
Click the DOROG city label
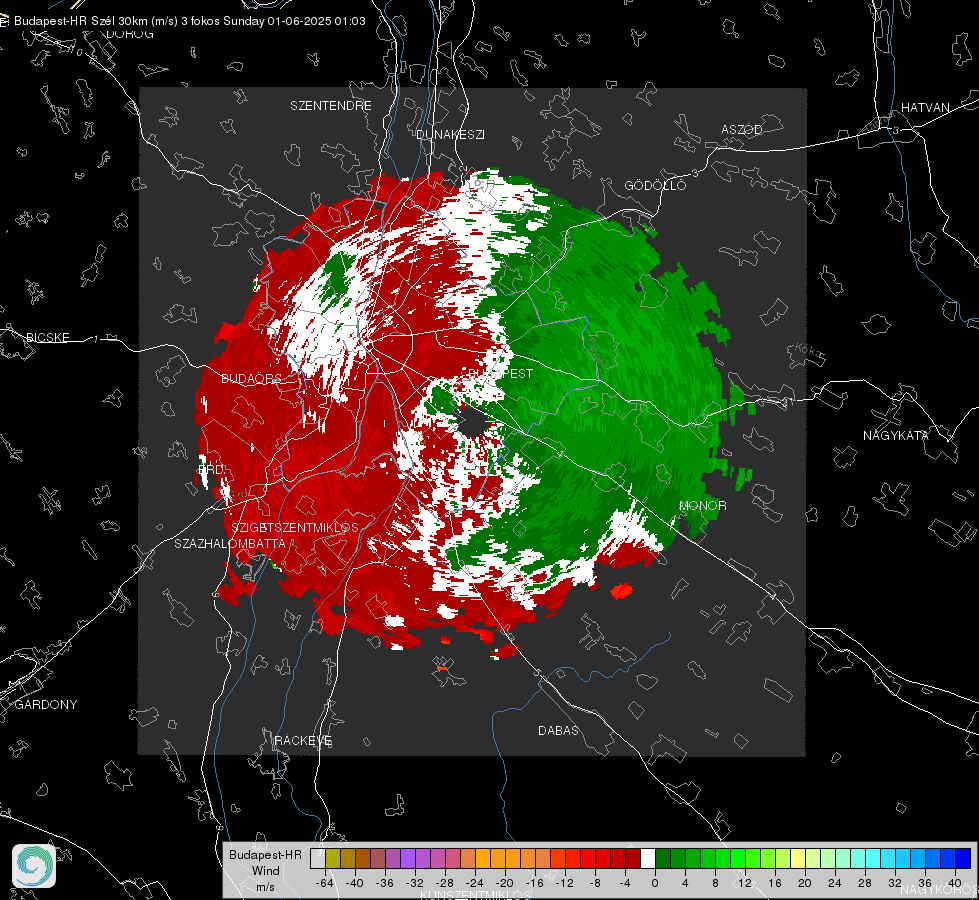pos(130,34)
